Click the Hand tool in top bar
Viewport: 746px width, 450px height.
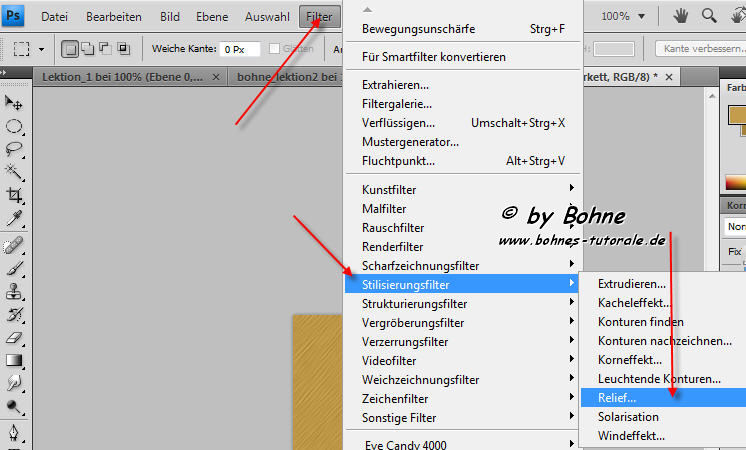click(681, 16)
